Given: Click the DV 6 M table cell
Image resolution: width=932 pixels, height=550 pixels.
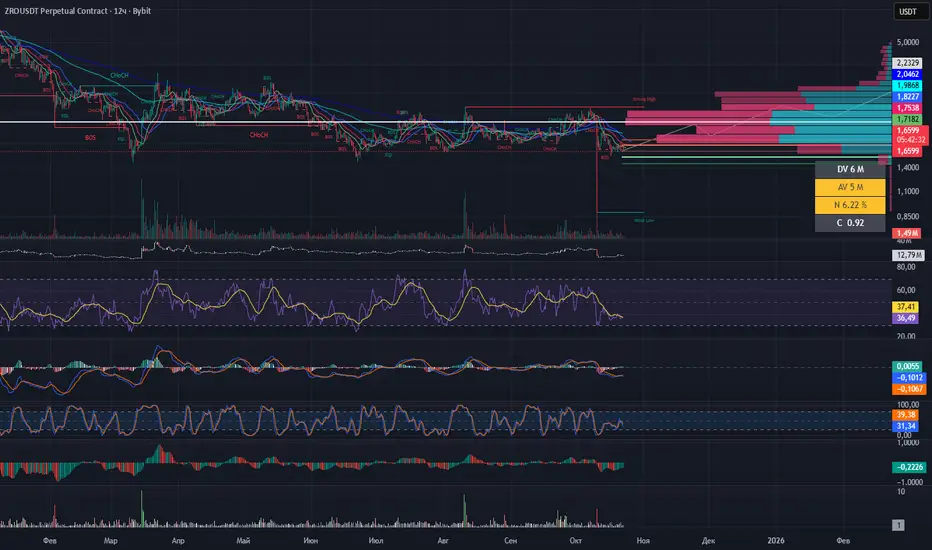Looking at the screenshot, I should tap(850, 169).
